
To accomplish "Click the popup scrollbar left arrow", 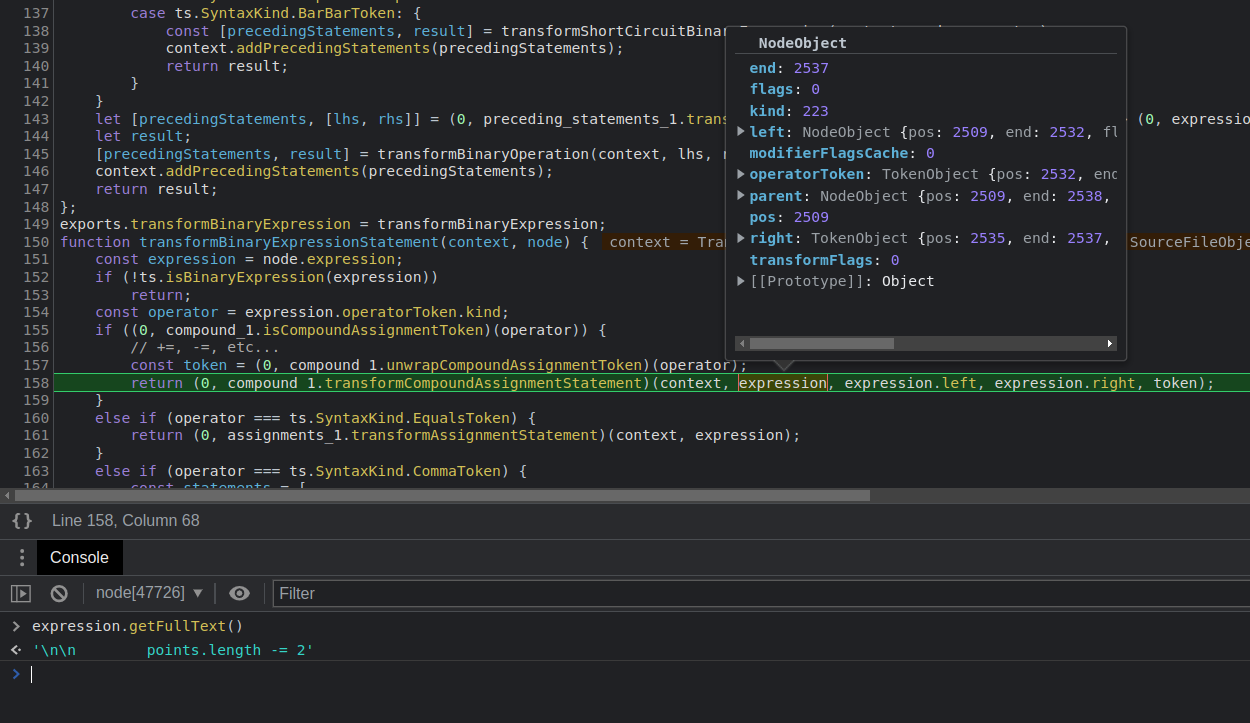I will coord(742,343).
